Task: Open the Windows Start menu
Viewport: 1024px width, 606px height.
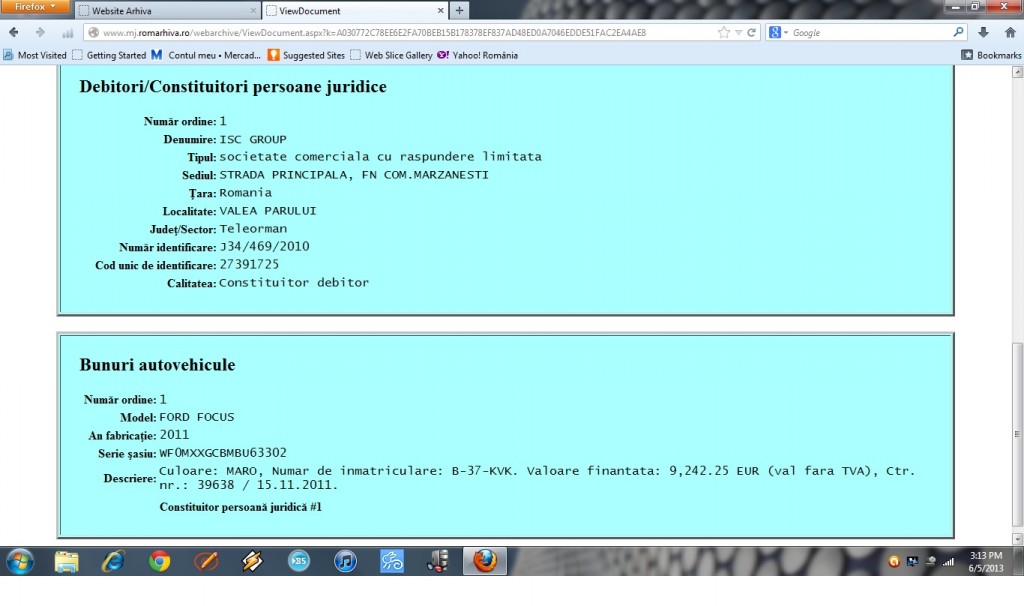Action: coord(20,561)
